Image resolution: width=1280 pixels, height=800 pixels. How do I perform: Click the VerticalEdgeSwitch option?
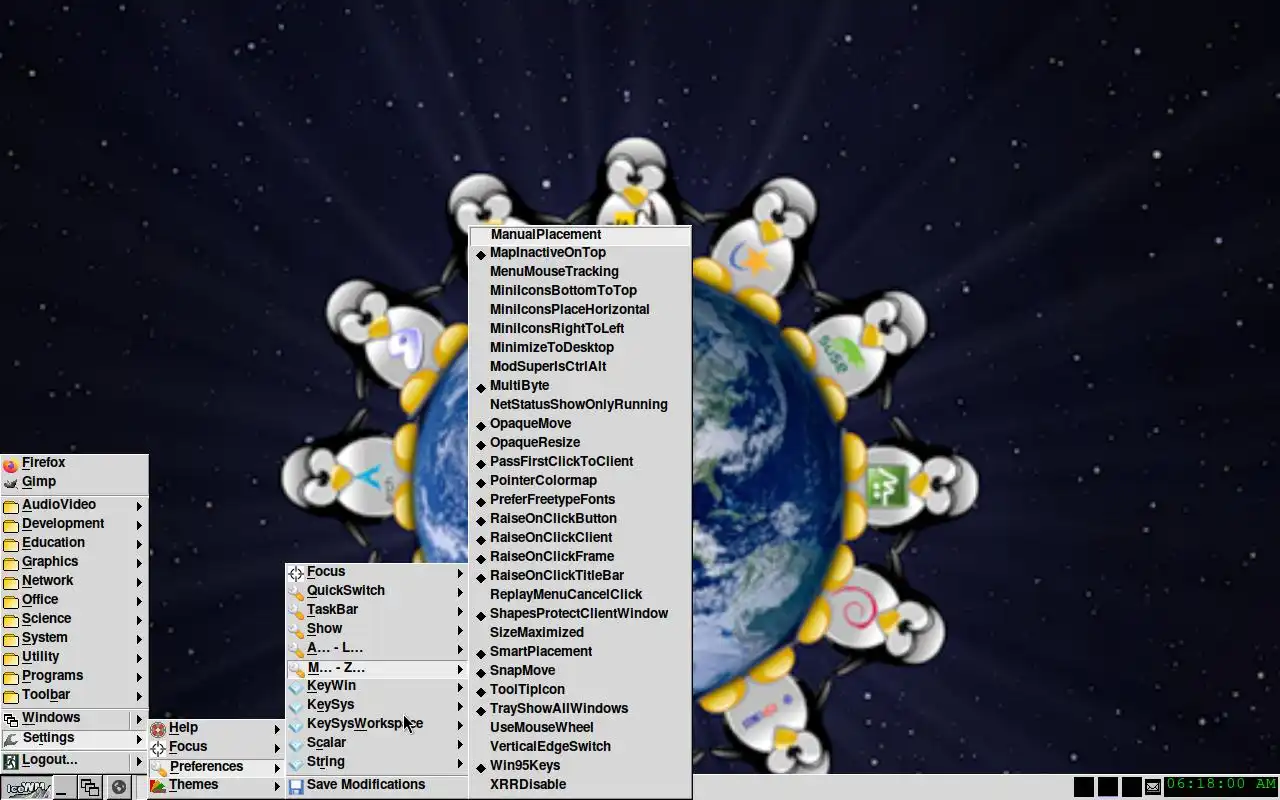point(579,747)
